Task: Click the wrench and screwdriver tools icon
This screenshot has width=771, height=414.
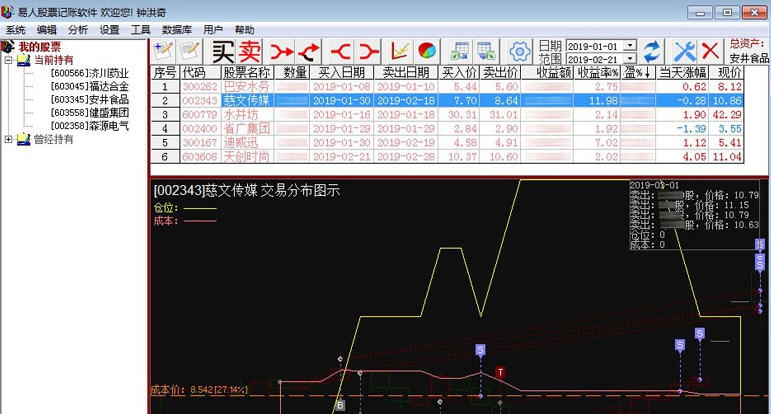Action: click(x=684, y=51)
